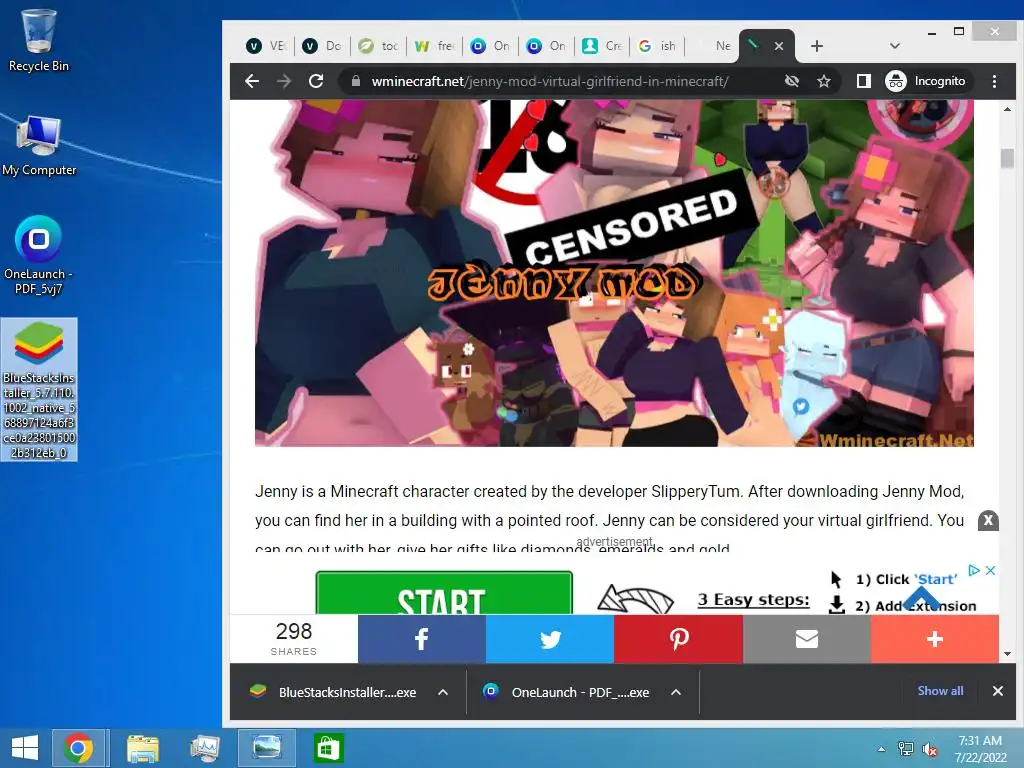Open more share options plus button
The width and height of the screenshot is (1024, 768).
935,639
